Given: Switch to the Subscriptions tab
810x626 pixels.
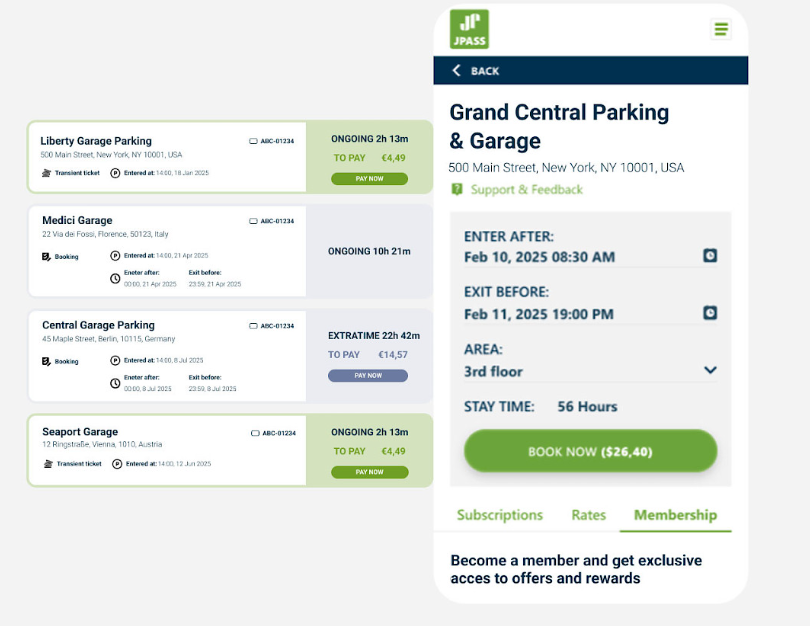Looking at the screenshot, I should click(x=500, y=515).
